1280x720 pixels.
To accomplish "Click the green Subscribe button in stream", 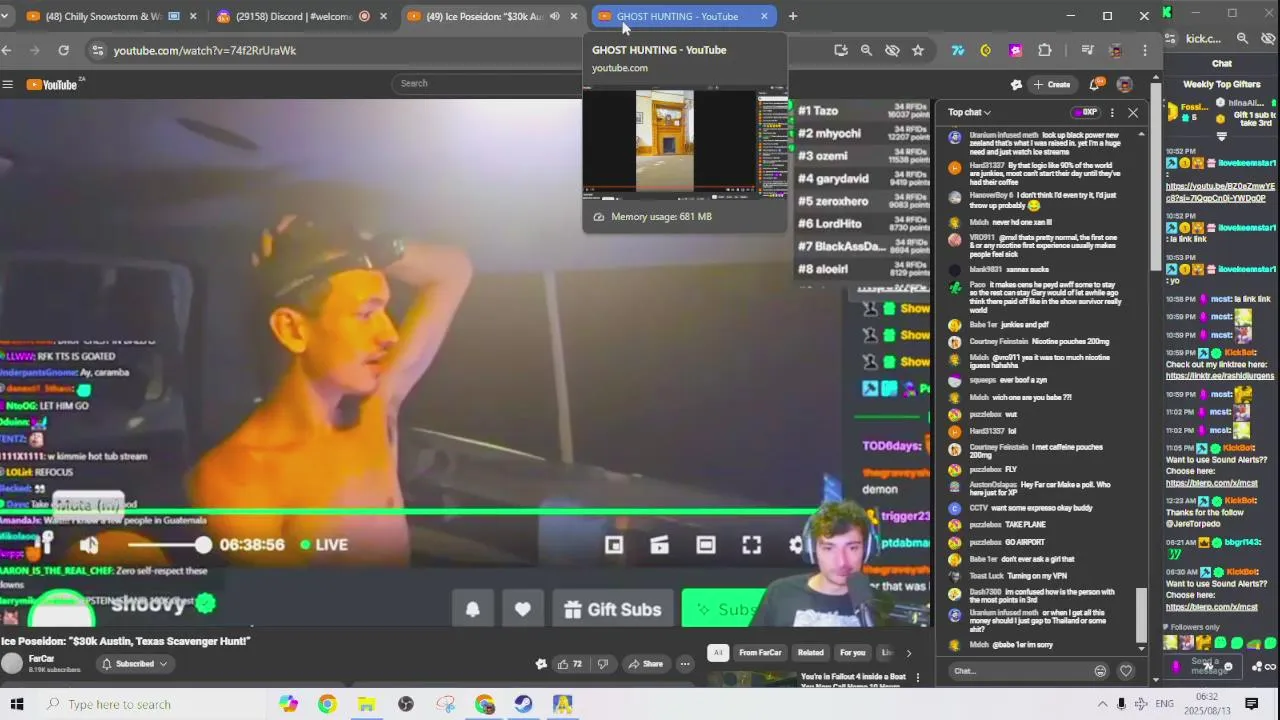I will [723, 609].
